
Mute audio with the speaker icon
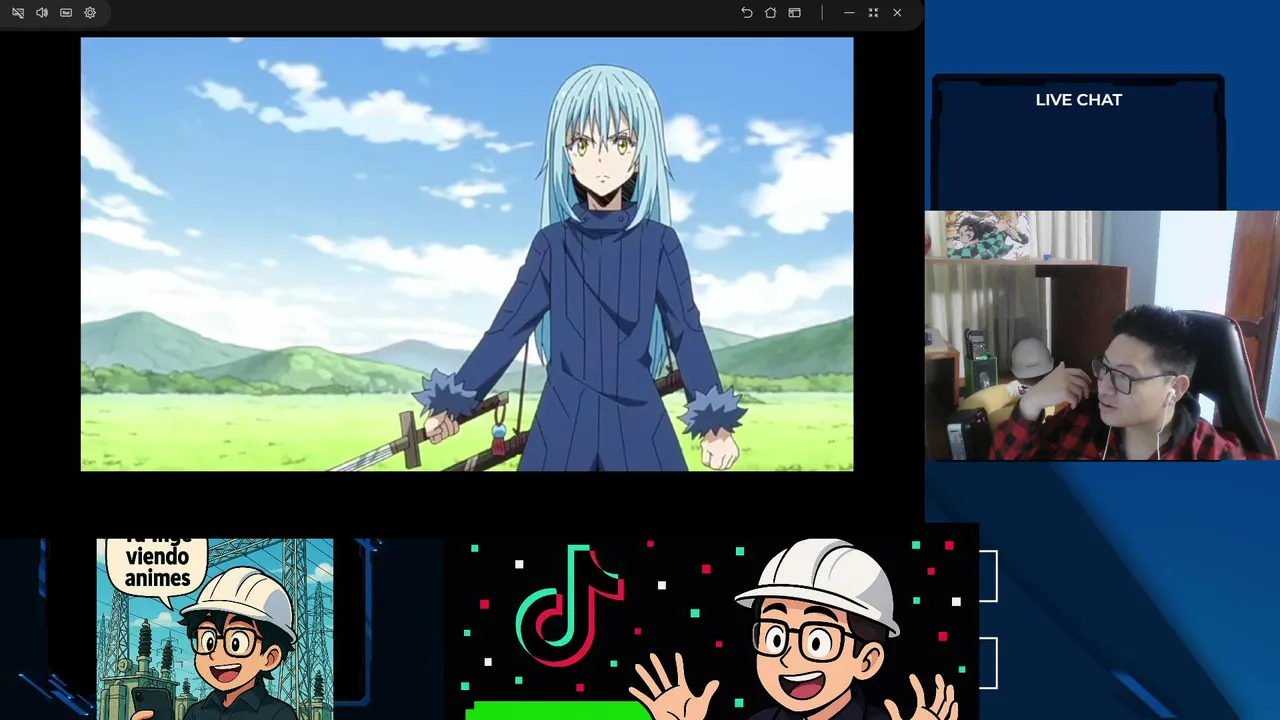click(42, 13)
